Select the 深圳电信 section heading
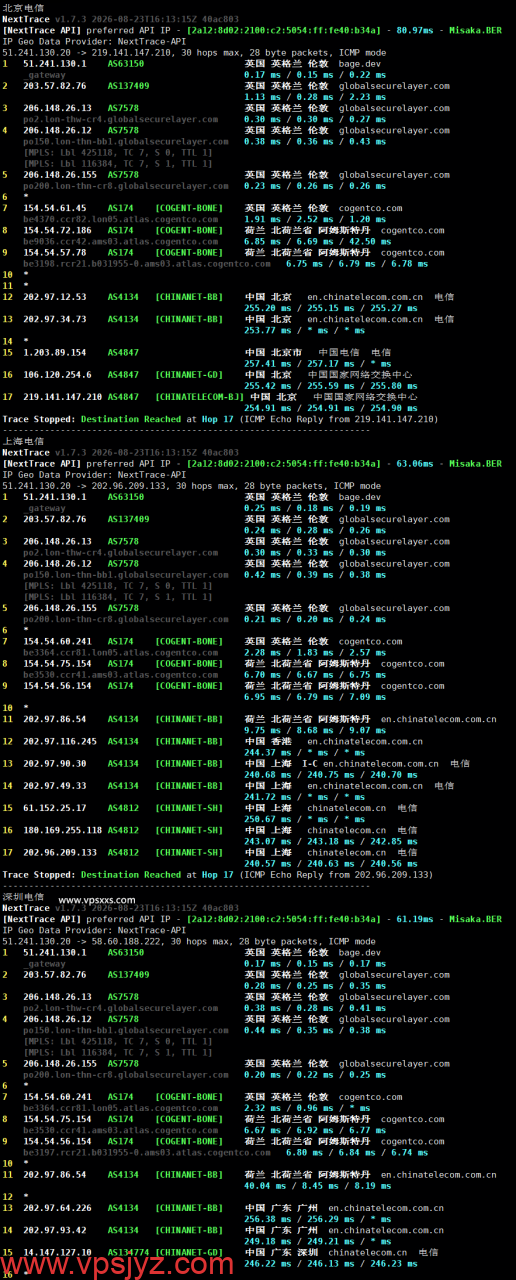Viewport: 516px width, 1280px height. (x=23, y=897)
